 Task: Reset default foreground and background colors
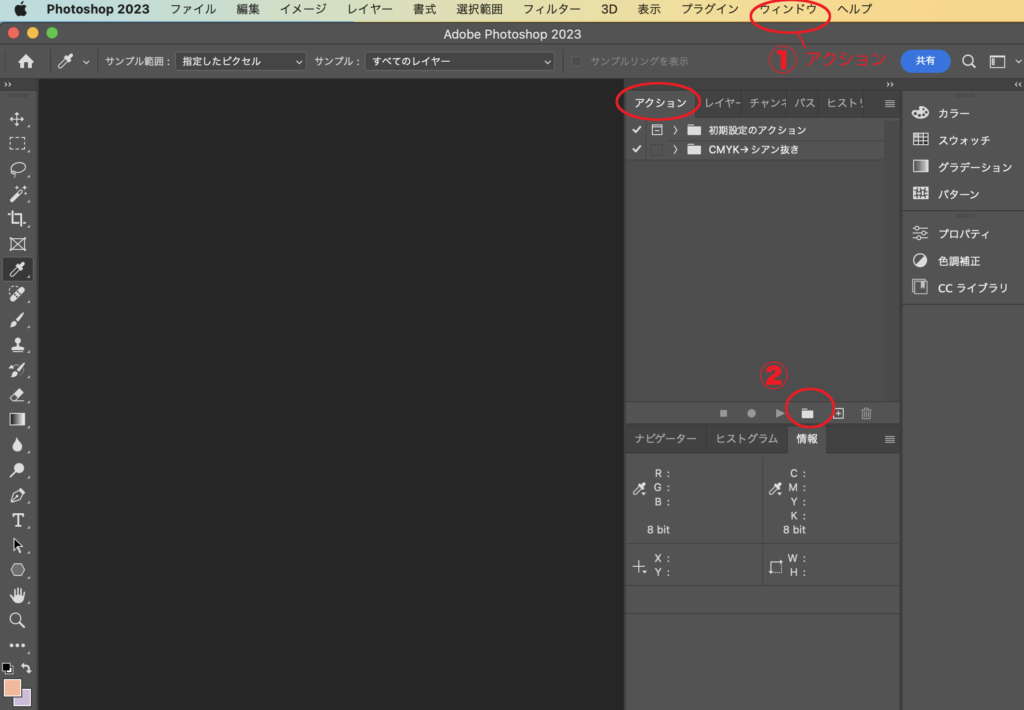[7, 668]
